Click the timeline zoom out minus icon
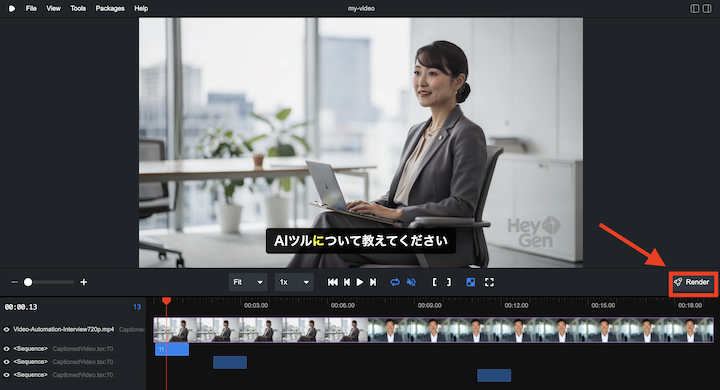The height and width of the screenshot is (390, 720). [x=14, y=282]
